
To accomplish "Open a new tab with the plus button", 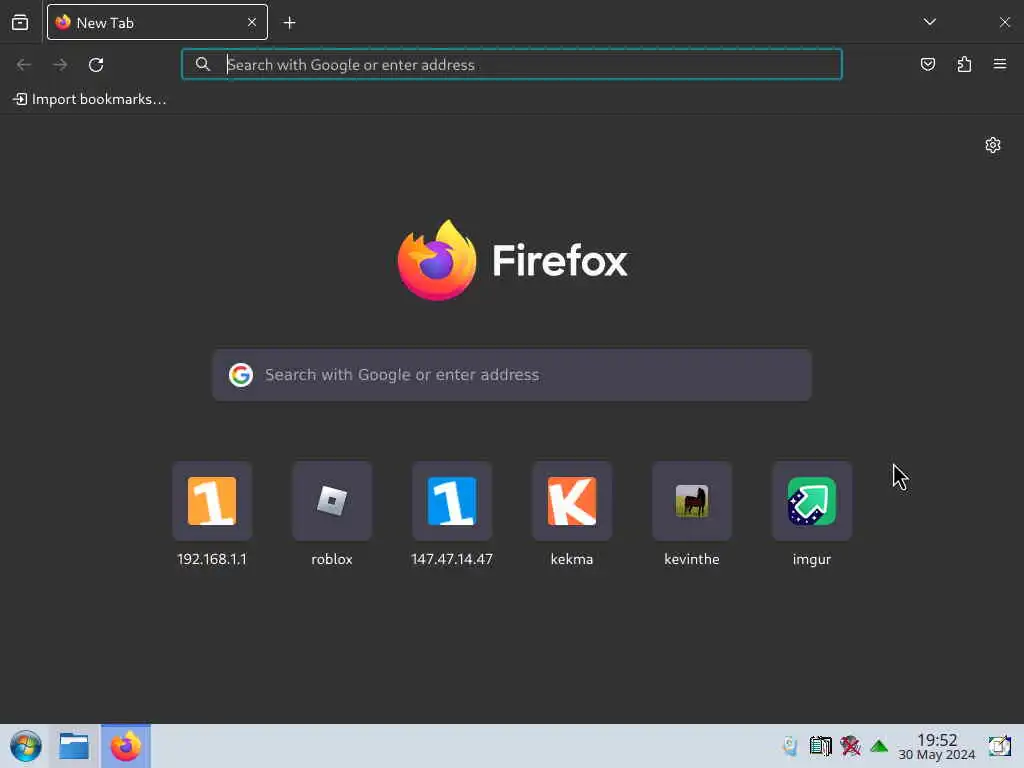I will pyautogui.click(x=289, y=23).
